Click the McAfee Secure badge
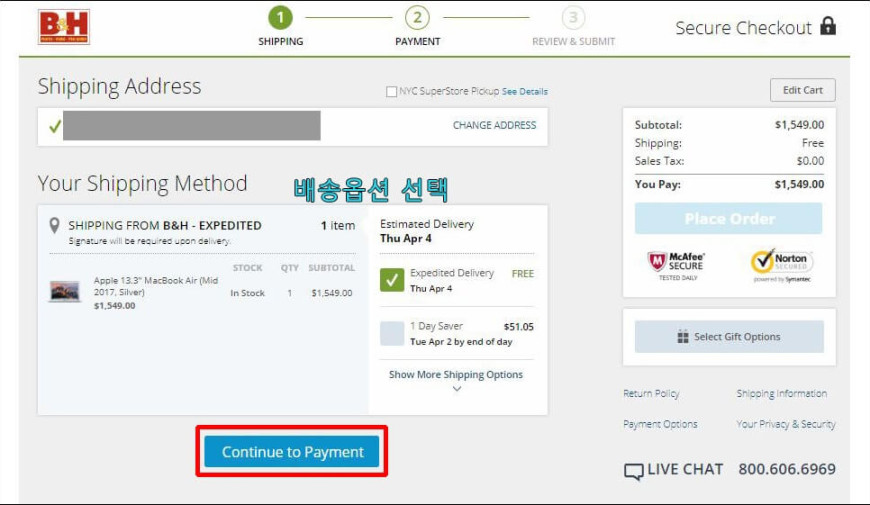 [676, 266]
